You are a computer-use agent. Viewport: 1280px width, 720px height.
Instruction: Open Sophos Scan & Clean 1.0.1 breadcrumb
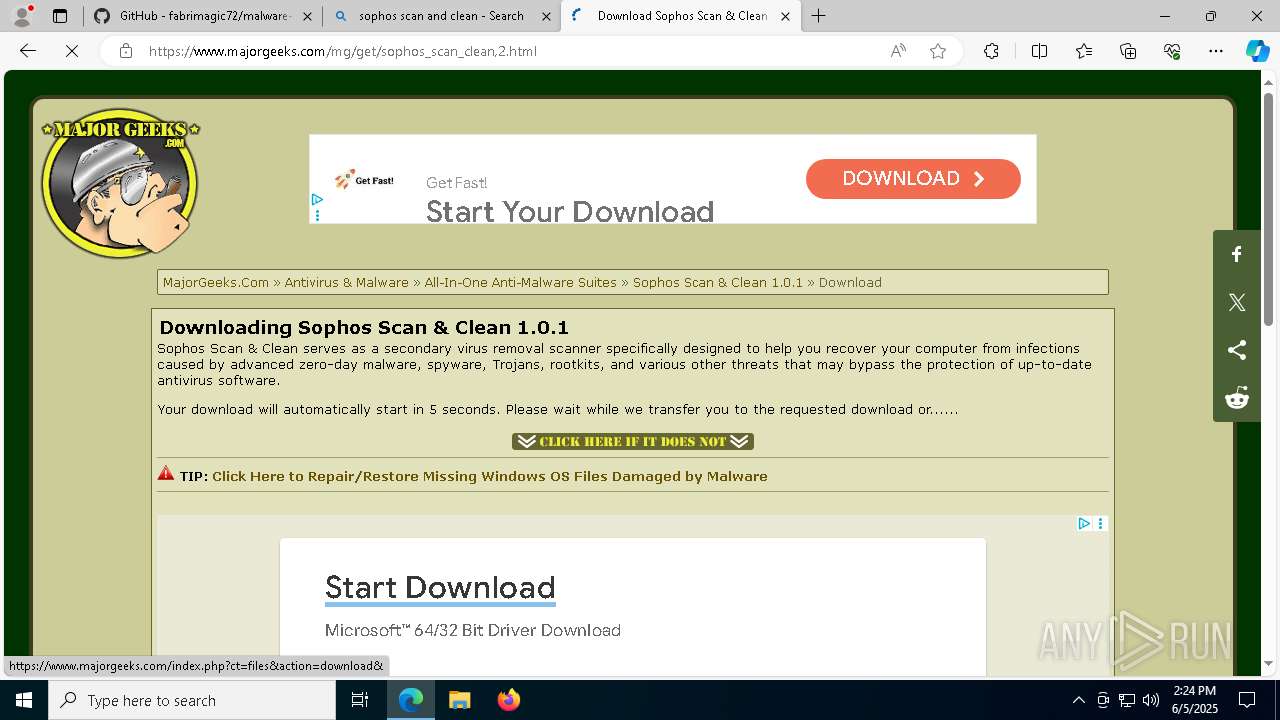click(x=718, y=282)
